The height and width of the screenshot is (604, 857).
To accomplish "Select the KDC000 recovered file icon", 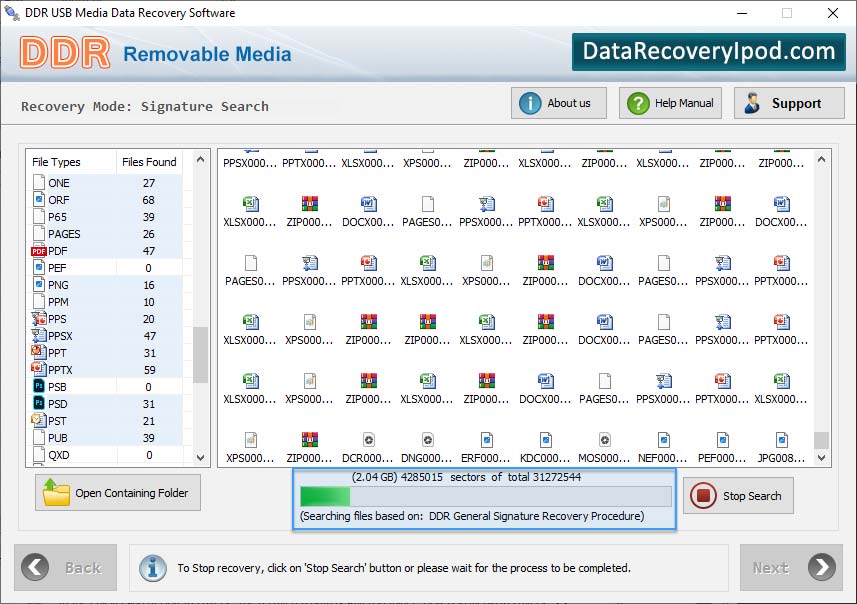I will (546, 440).
